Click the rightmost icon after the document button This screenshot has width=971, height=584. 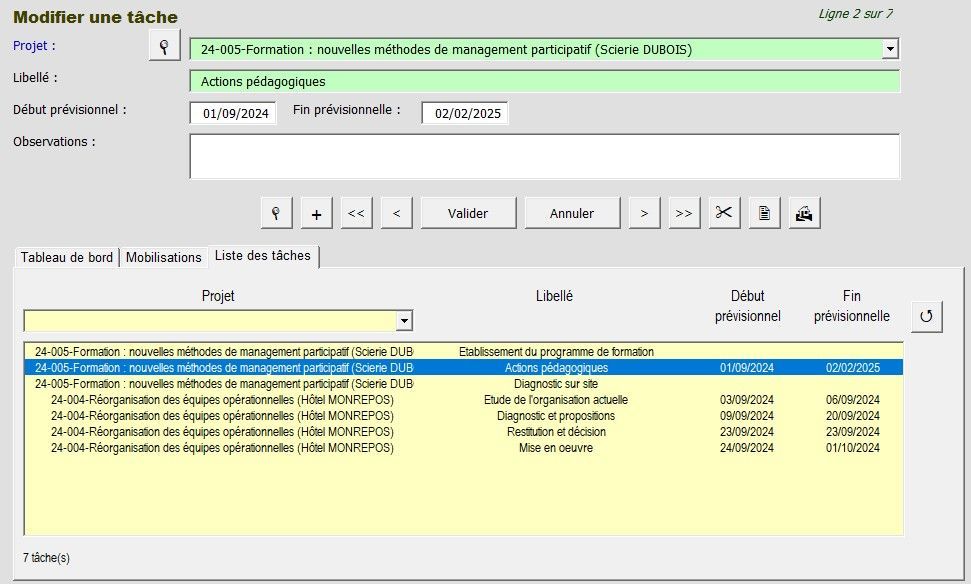[x=804, y=213]
